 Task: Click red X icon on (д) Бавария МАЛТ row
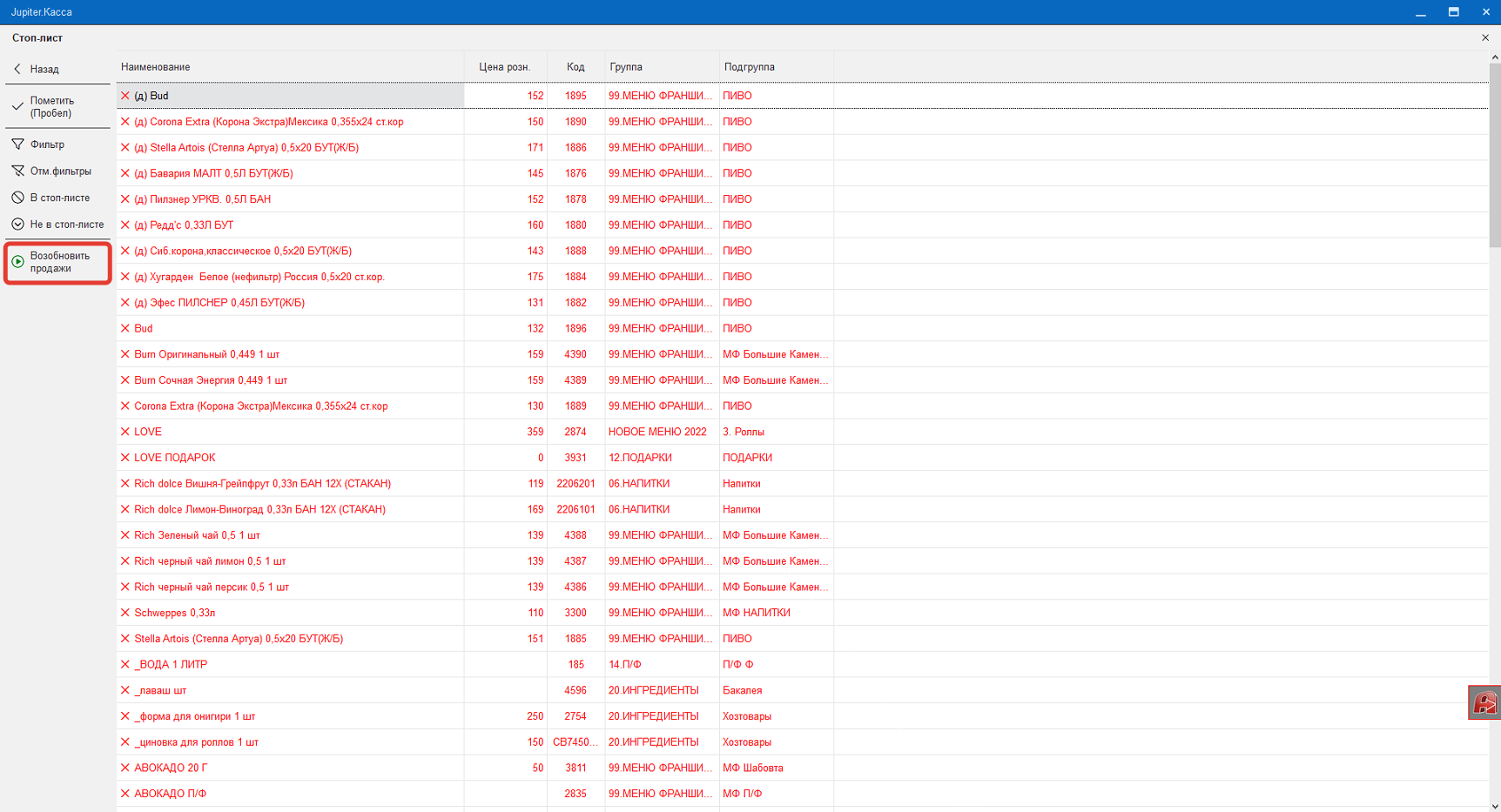125,173
